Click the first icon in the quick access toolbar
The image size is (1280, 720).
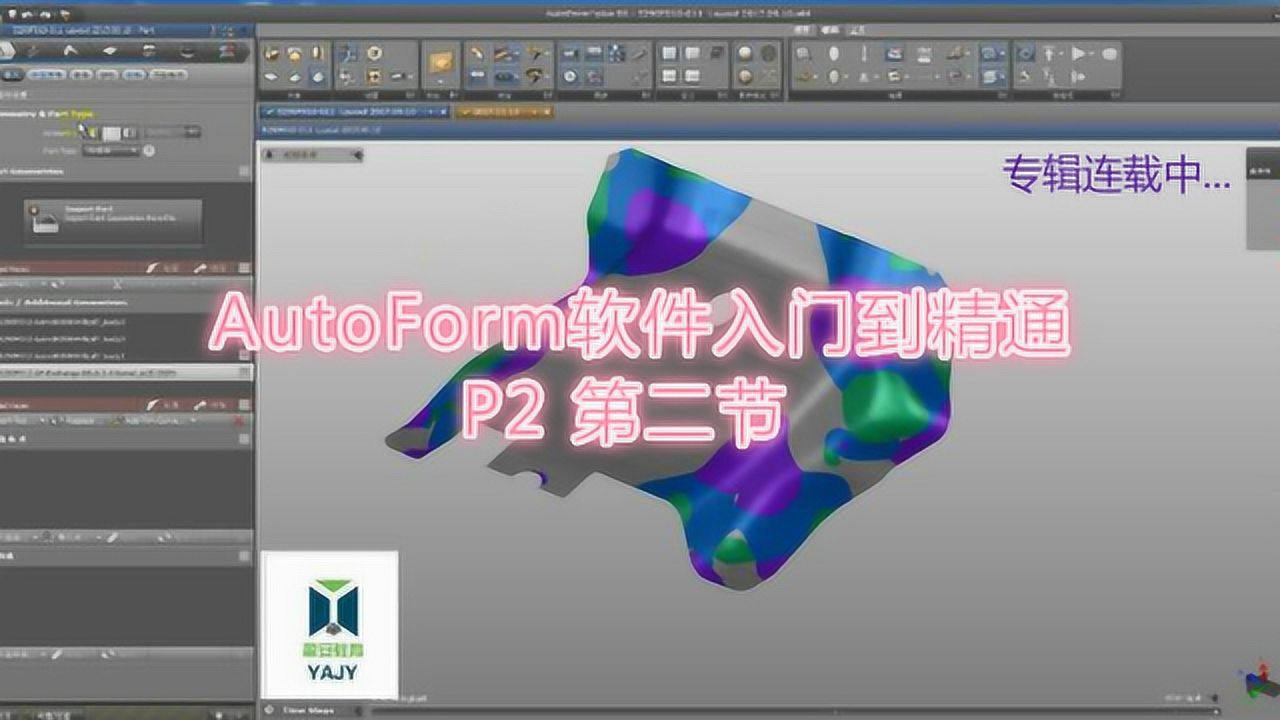[x=11, y=15]
